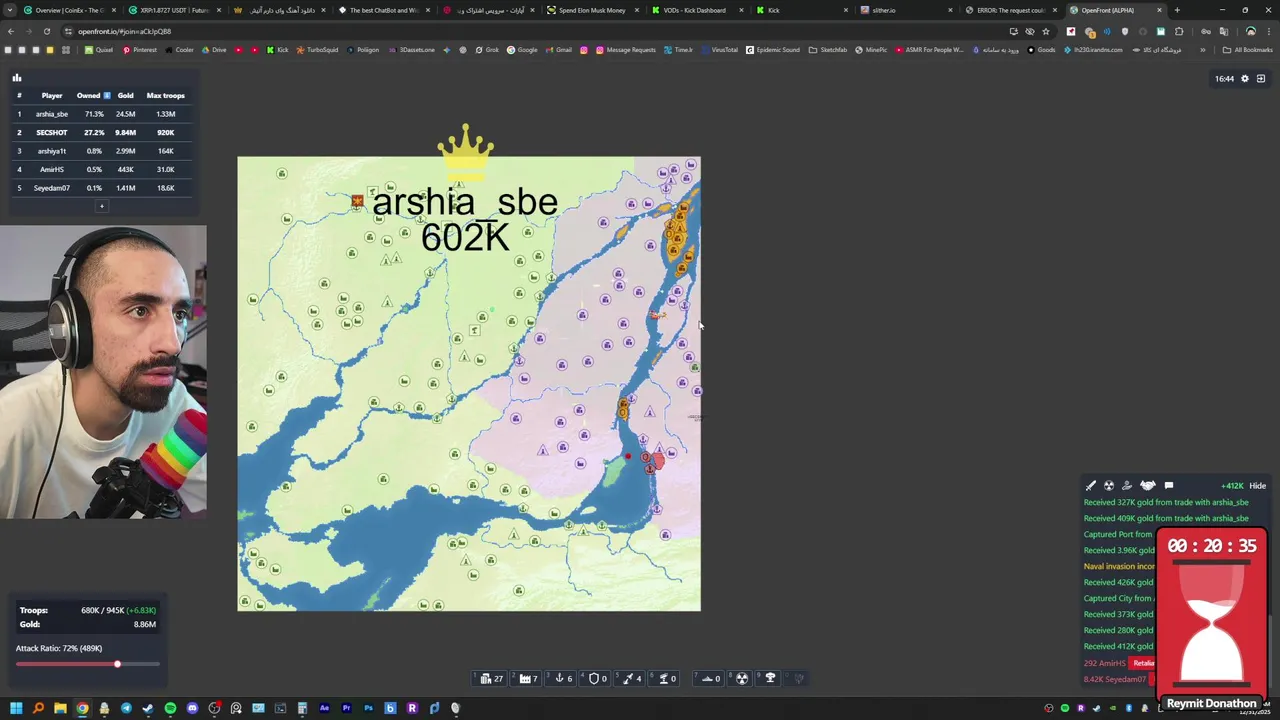The image size is (1280, 720).
Task: Filter events by alliance handshake icon
Action: (x=1148, y=485)
